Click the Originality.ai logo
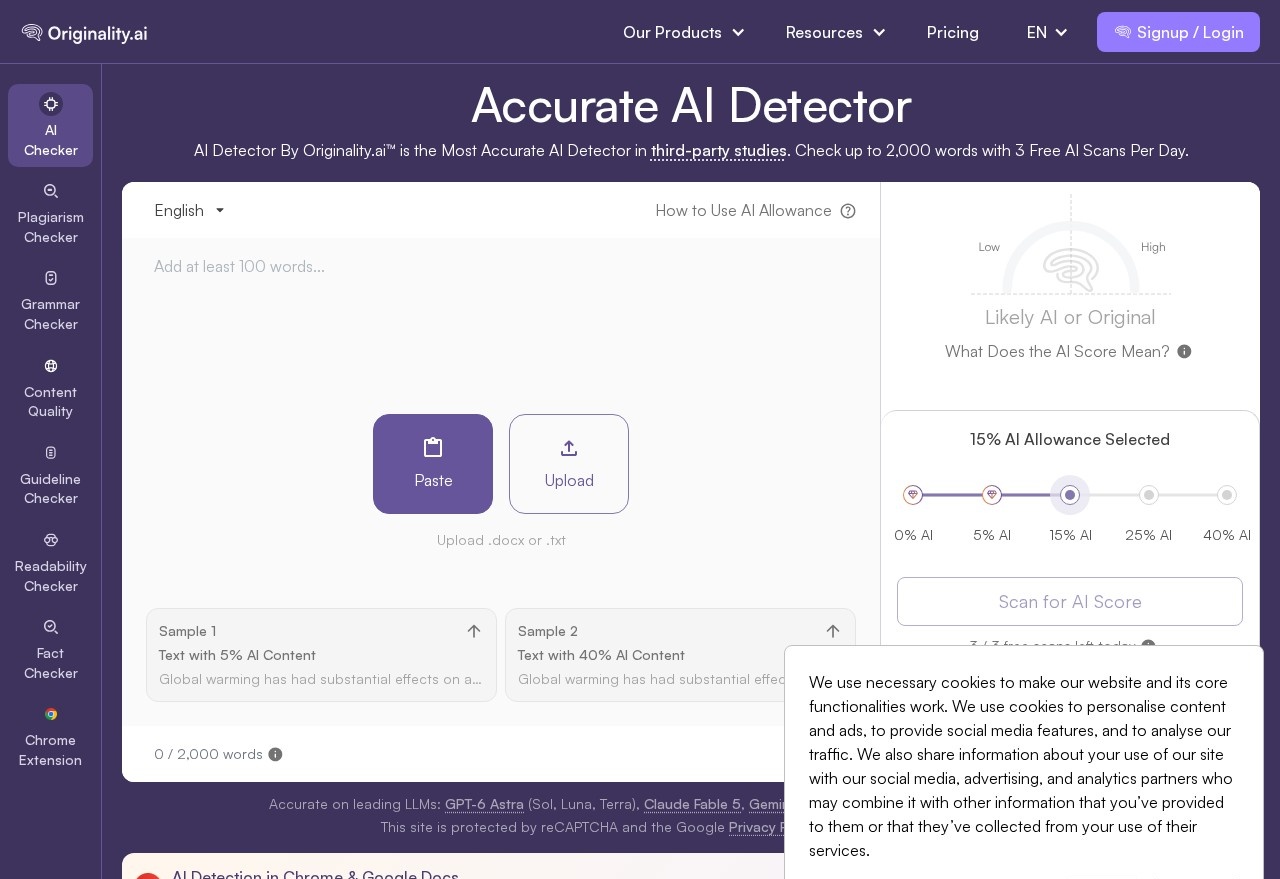Screen dimensions: 1280x879 (85, 33)
